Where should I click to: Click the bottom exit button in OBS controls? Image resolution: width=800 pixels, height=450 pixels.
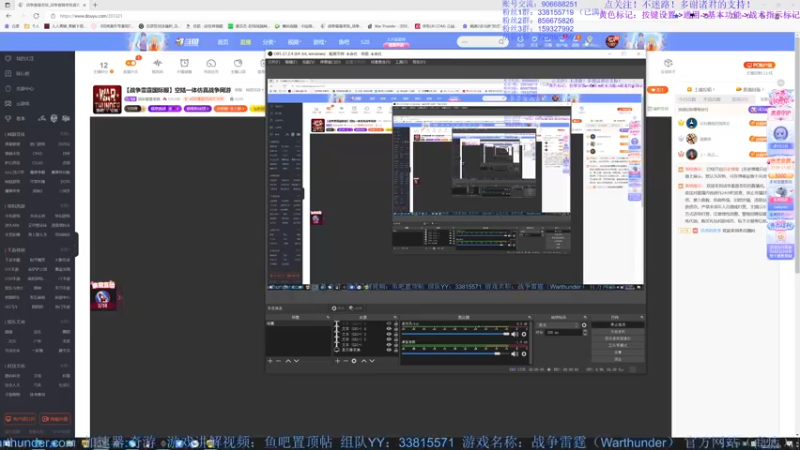(x=618, y=359)
